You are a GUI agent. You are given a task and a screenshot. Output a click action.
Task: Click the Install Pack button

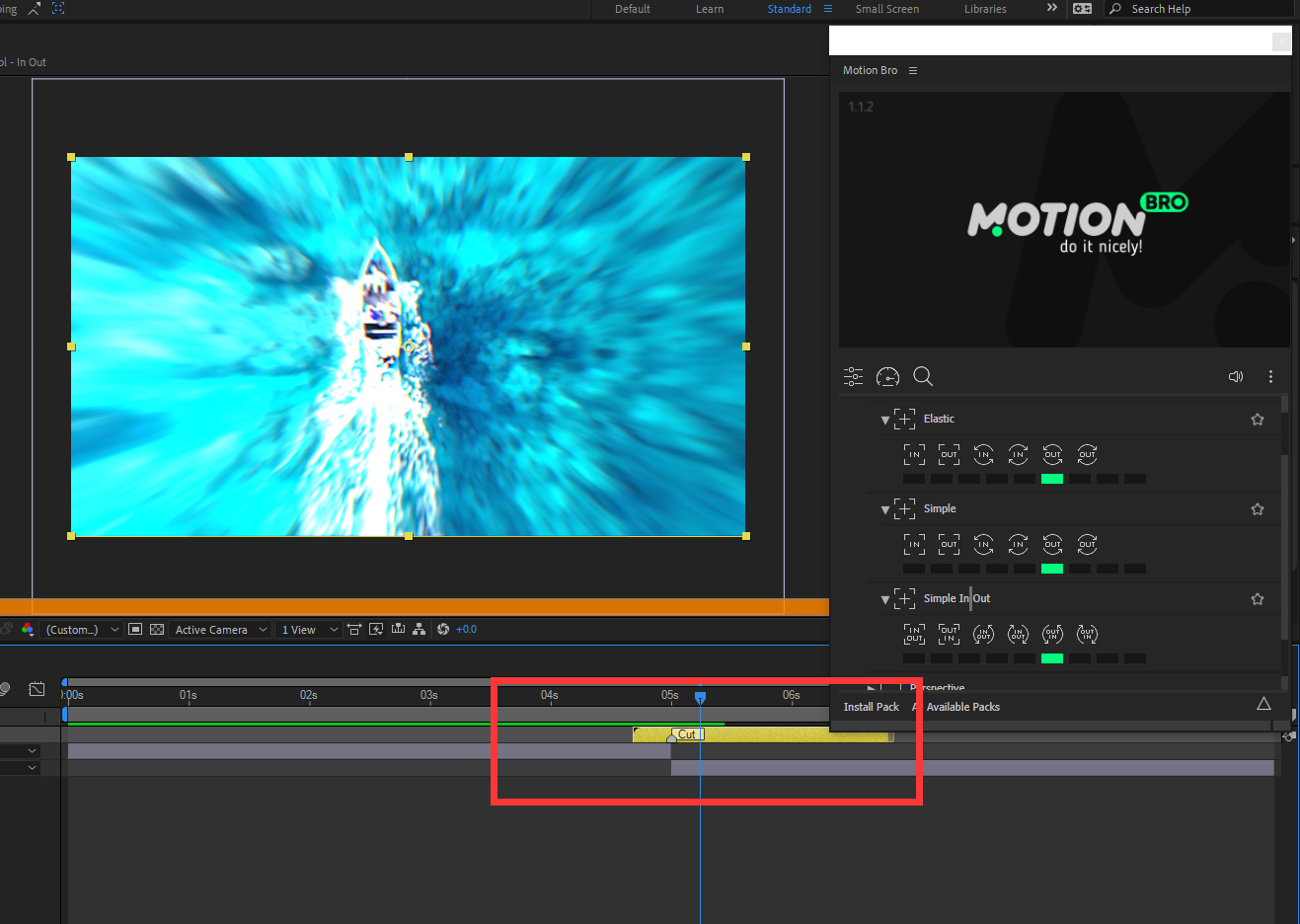pyautogui.click(x=871, y=707)
